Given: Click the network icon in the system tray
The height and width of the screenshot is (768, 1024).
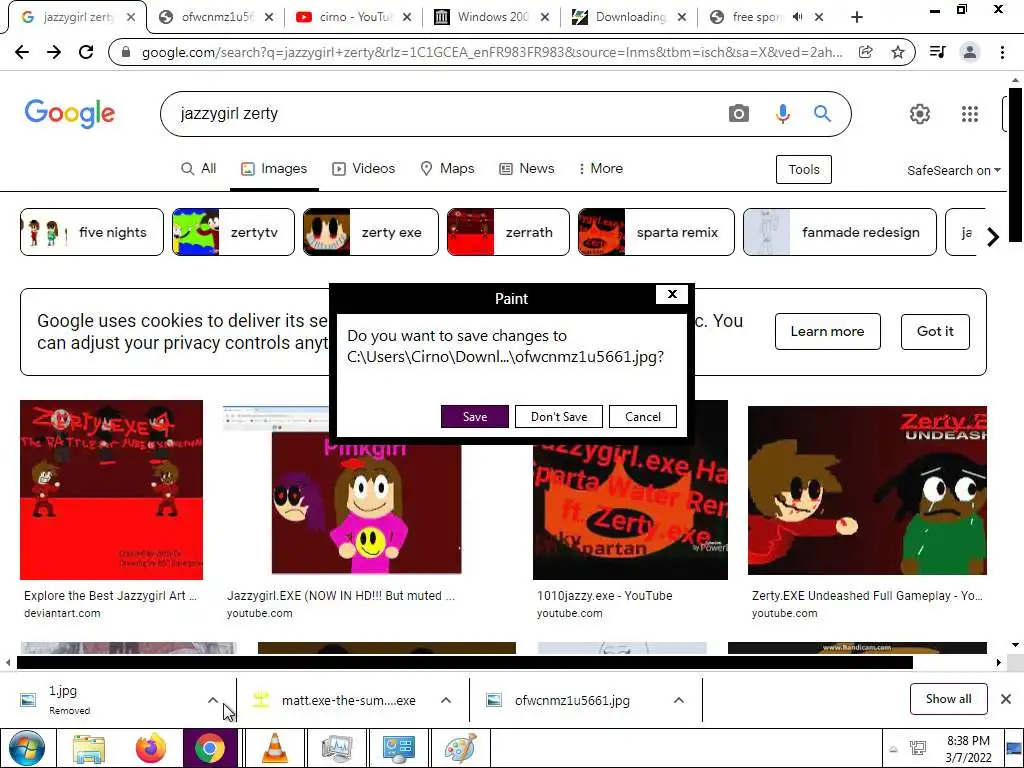Looking at the screenshot, I should (x=918, y=748).
